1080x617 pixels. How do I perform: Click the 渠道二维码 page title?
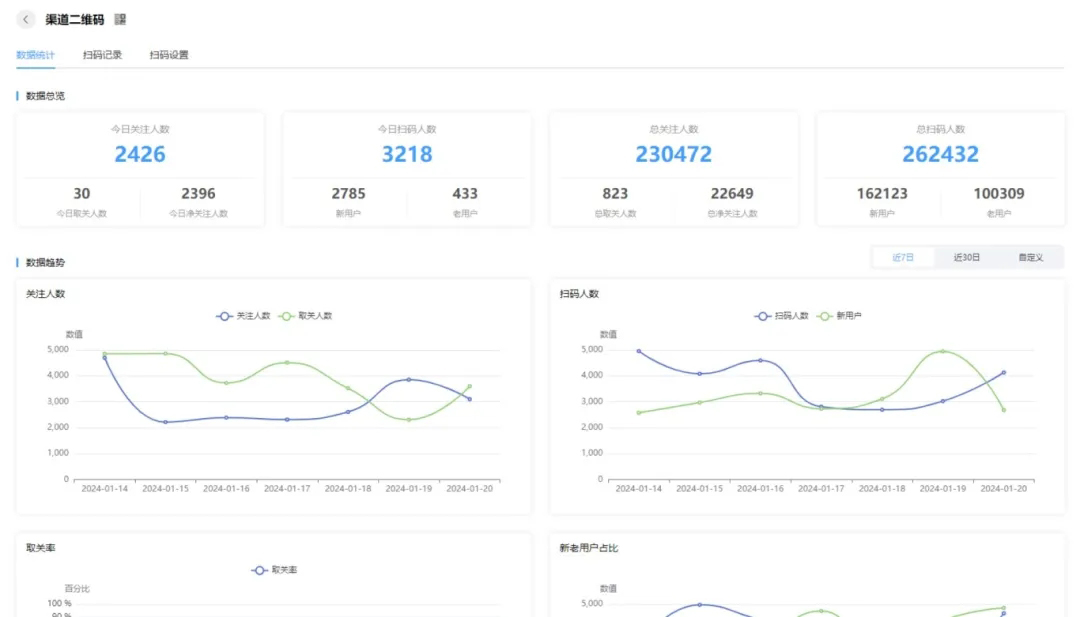tap(74, 20)
